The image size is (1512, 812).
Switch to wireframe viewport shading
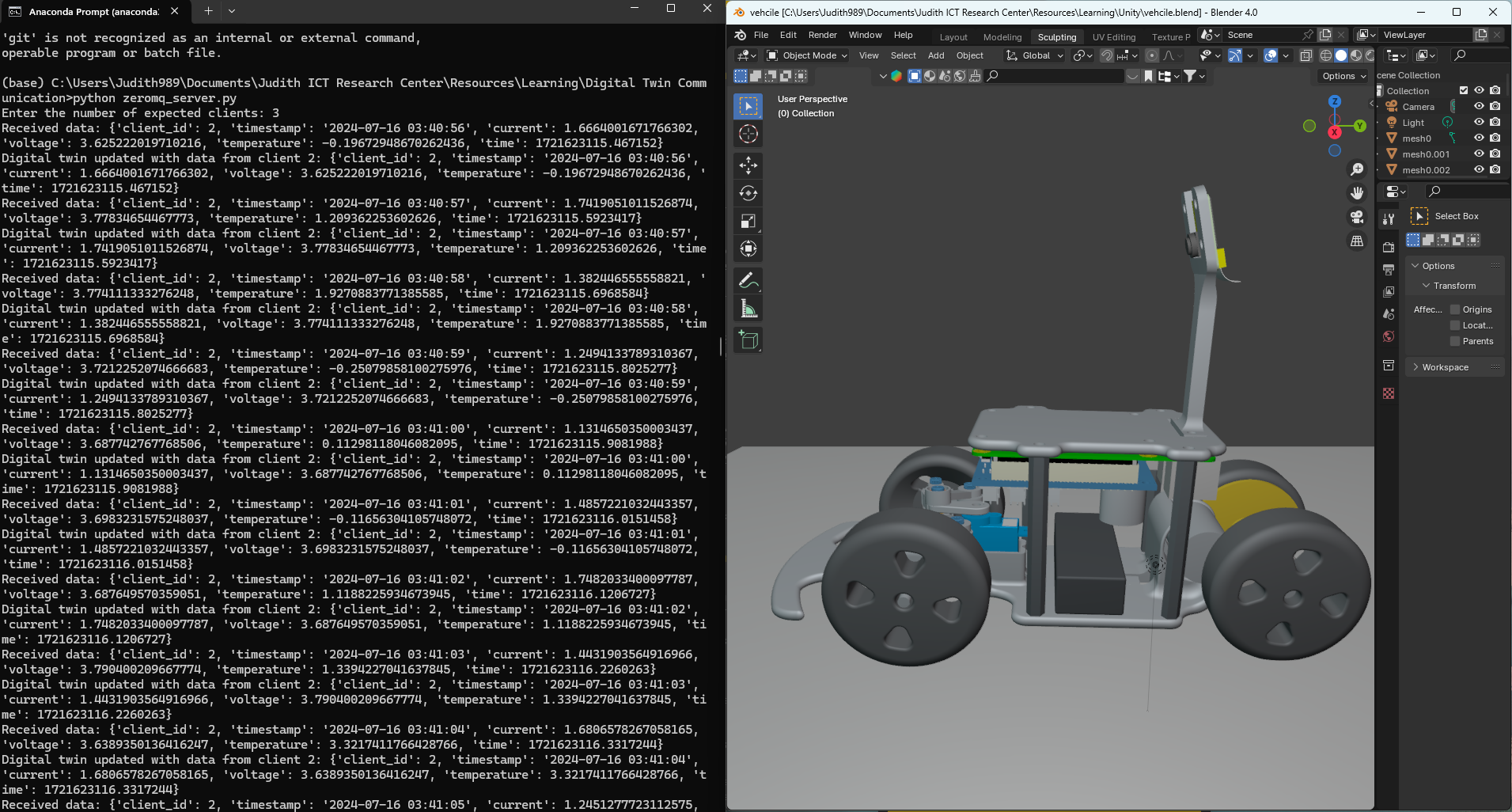coord(1326,55)
